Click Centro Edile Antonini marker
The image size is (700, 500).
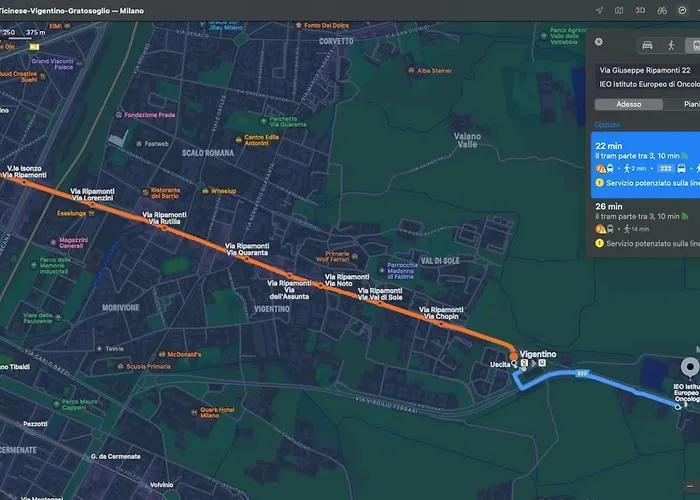tap(238, 140)
